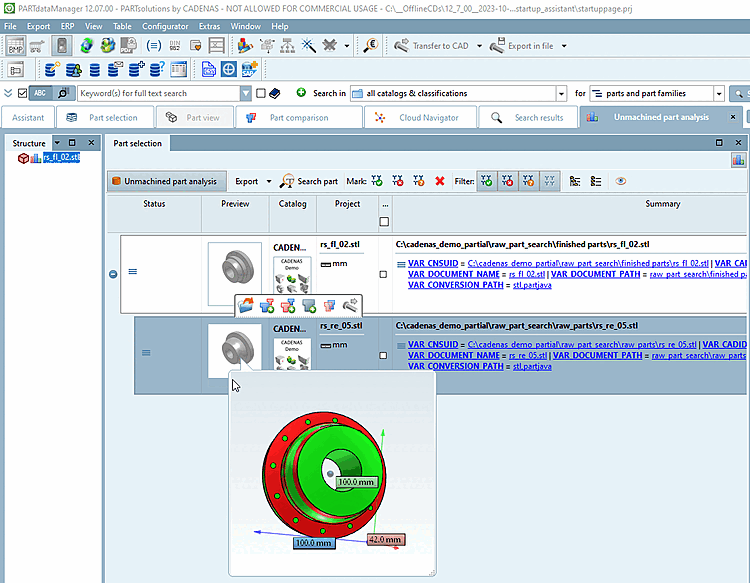Click the blue minus collapse icon beside first row
The image size is (750, 583).
point(113,273)
